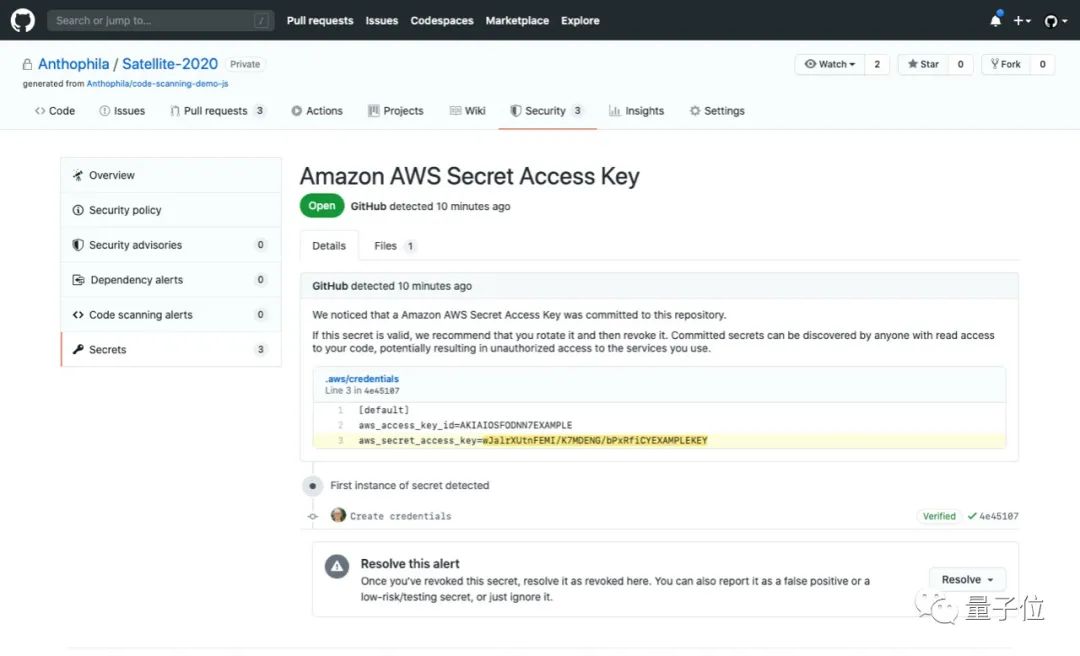Click the commit author avatar

click(x=338, y=515)
